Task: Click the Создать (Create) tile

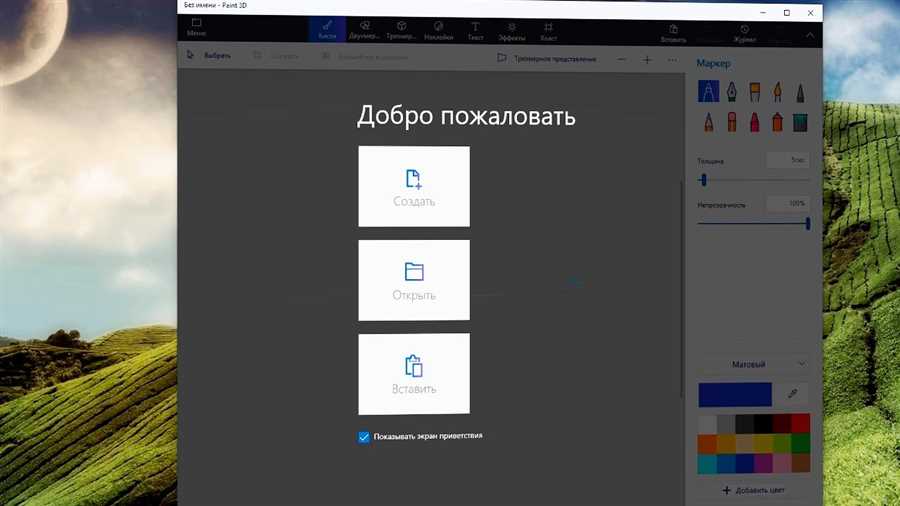Action: [x=414, y=186]
